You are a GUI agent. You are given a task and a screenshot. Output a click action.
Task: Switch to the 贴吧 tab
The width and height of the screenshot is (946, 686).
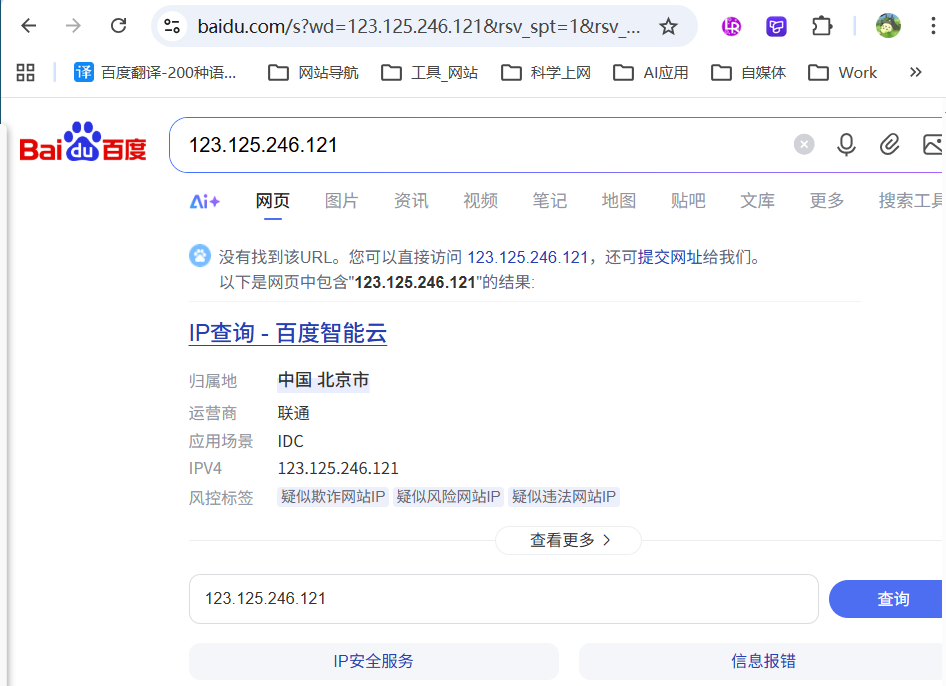coord(688,201)
